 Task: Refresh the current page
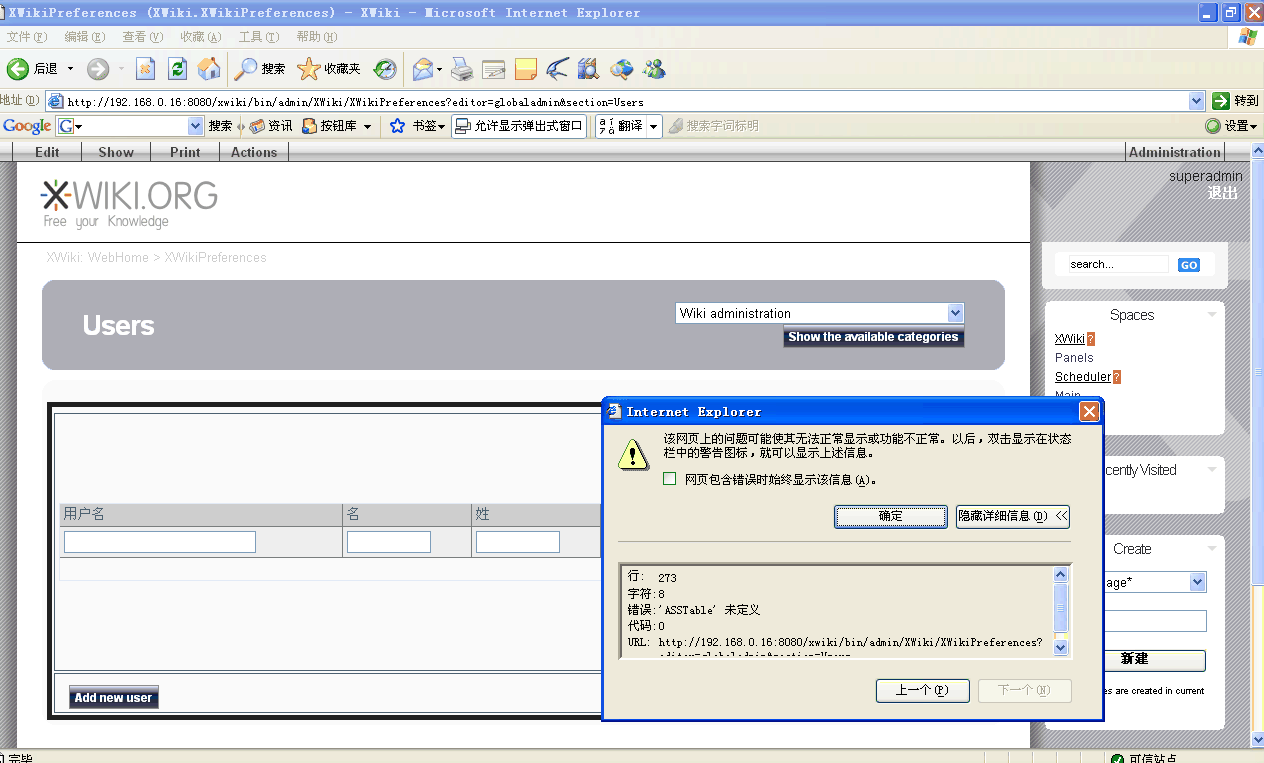(177, 69)
